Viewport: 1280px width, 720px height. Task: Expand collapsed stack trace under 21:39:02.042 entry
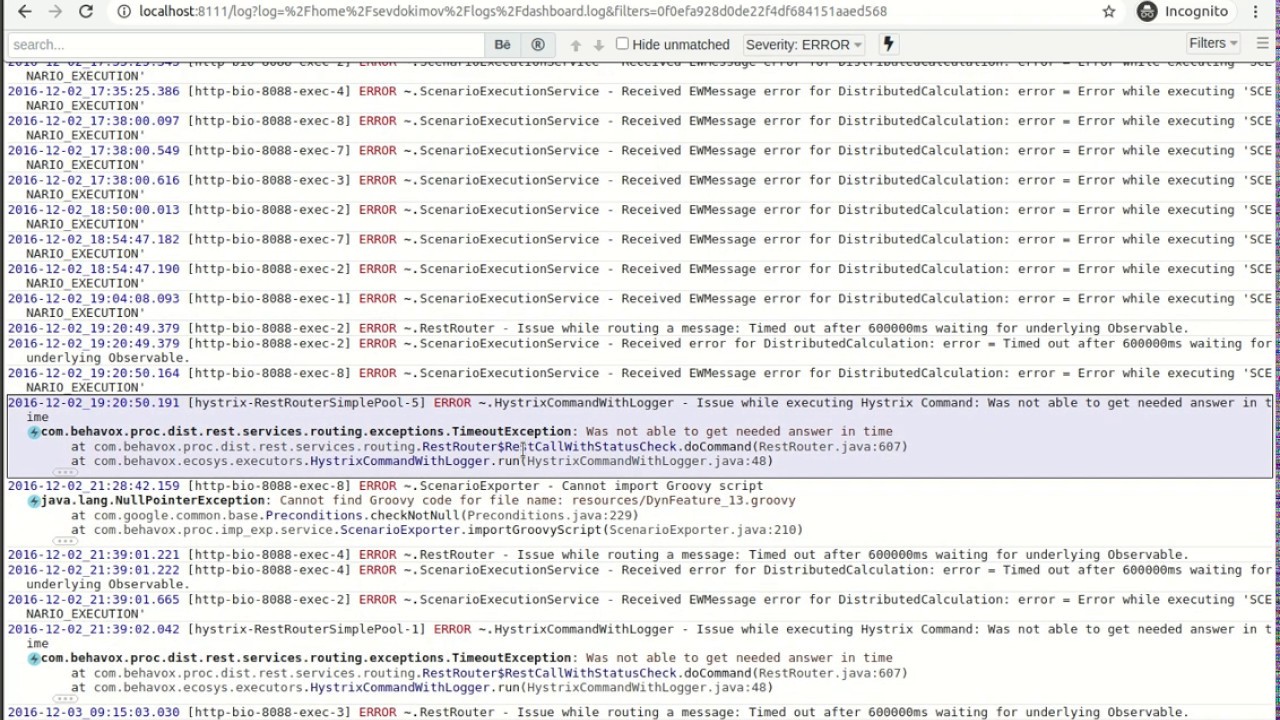[x=64, y=699]
